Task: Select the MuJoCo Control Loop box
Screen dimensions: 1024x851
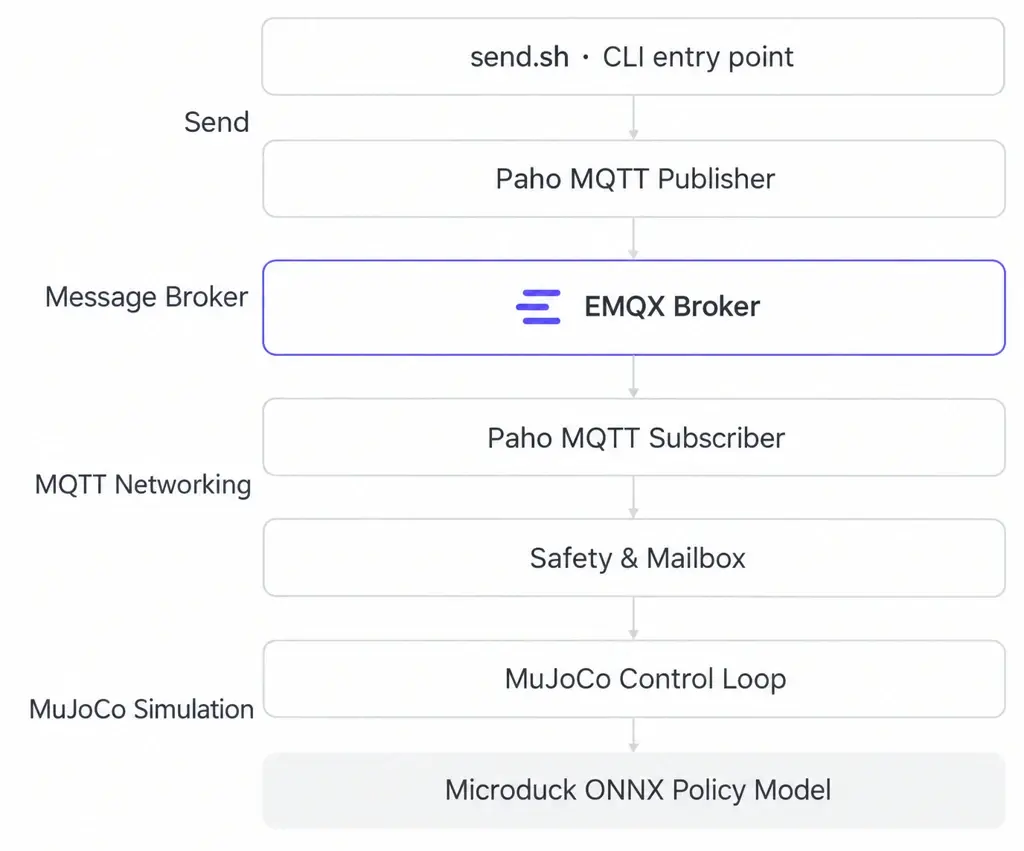Action: click(x=633, y=679)
